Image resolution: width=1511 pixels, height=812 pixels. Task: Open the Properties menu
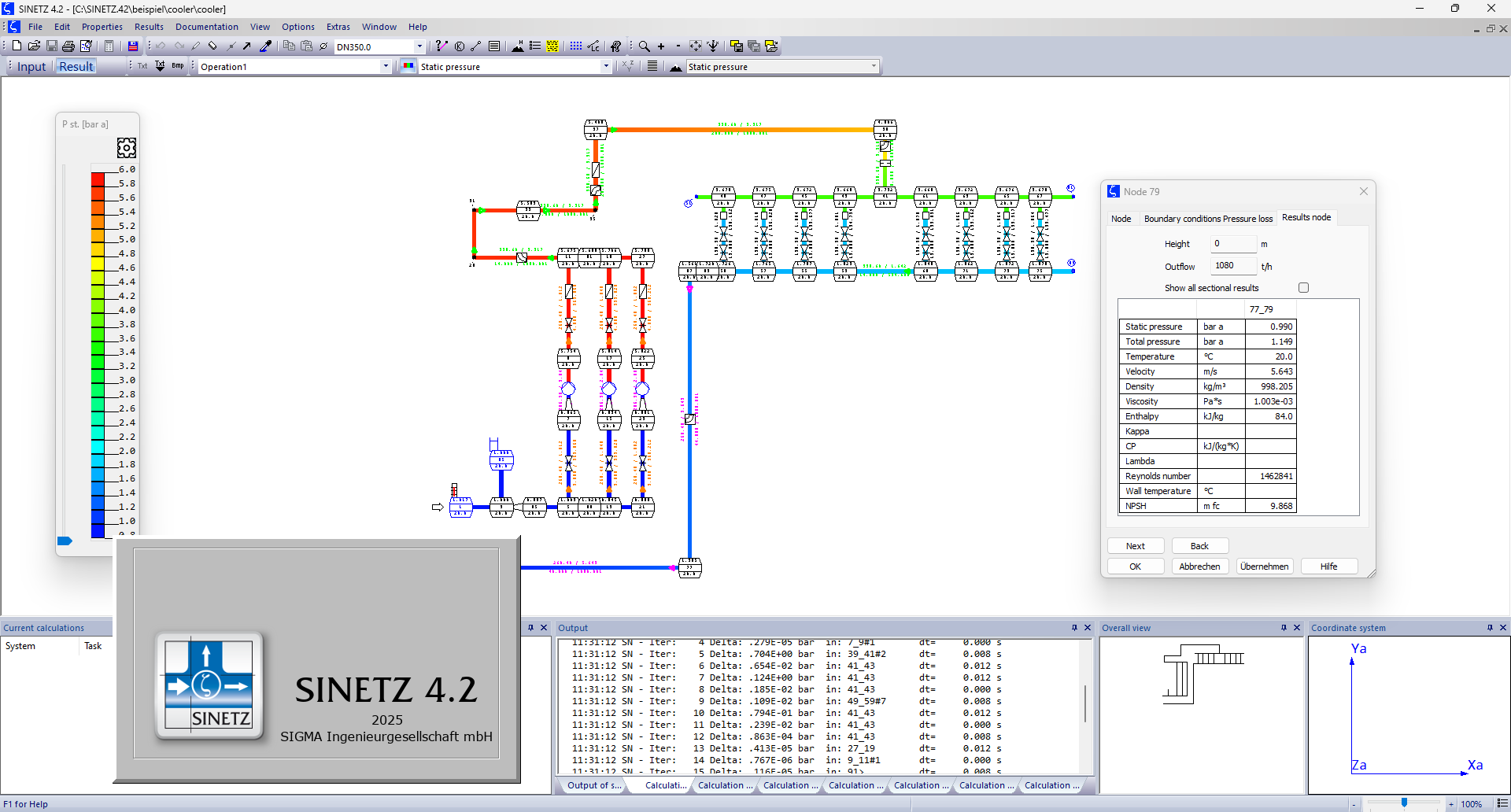point(102,27)
